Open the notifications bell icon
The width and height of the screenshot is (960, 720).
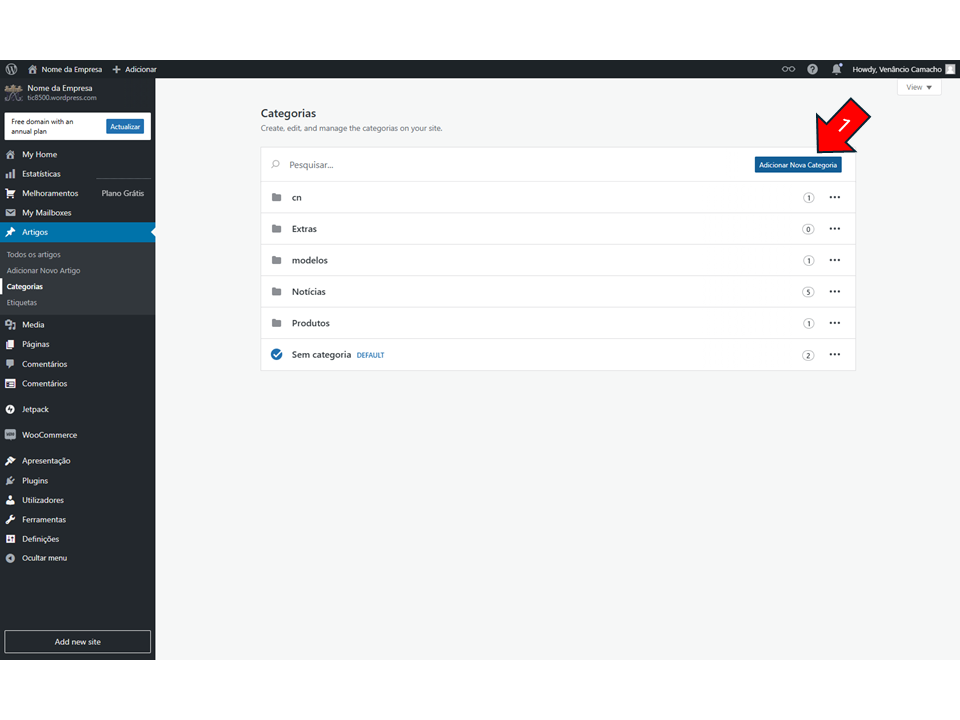[x=837, y=69]
